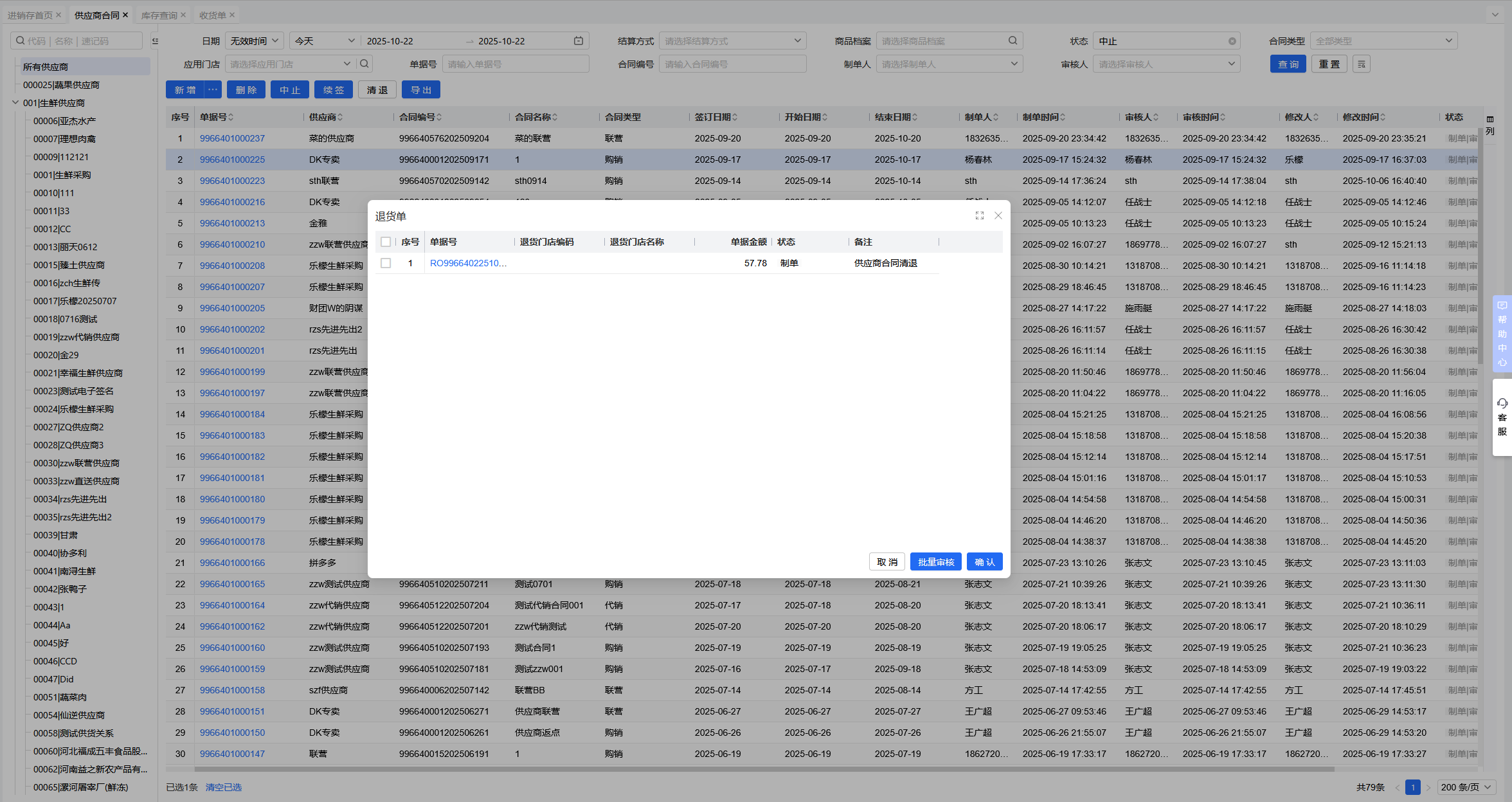Click the 批量审核 button

935,562
